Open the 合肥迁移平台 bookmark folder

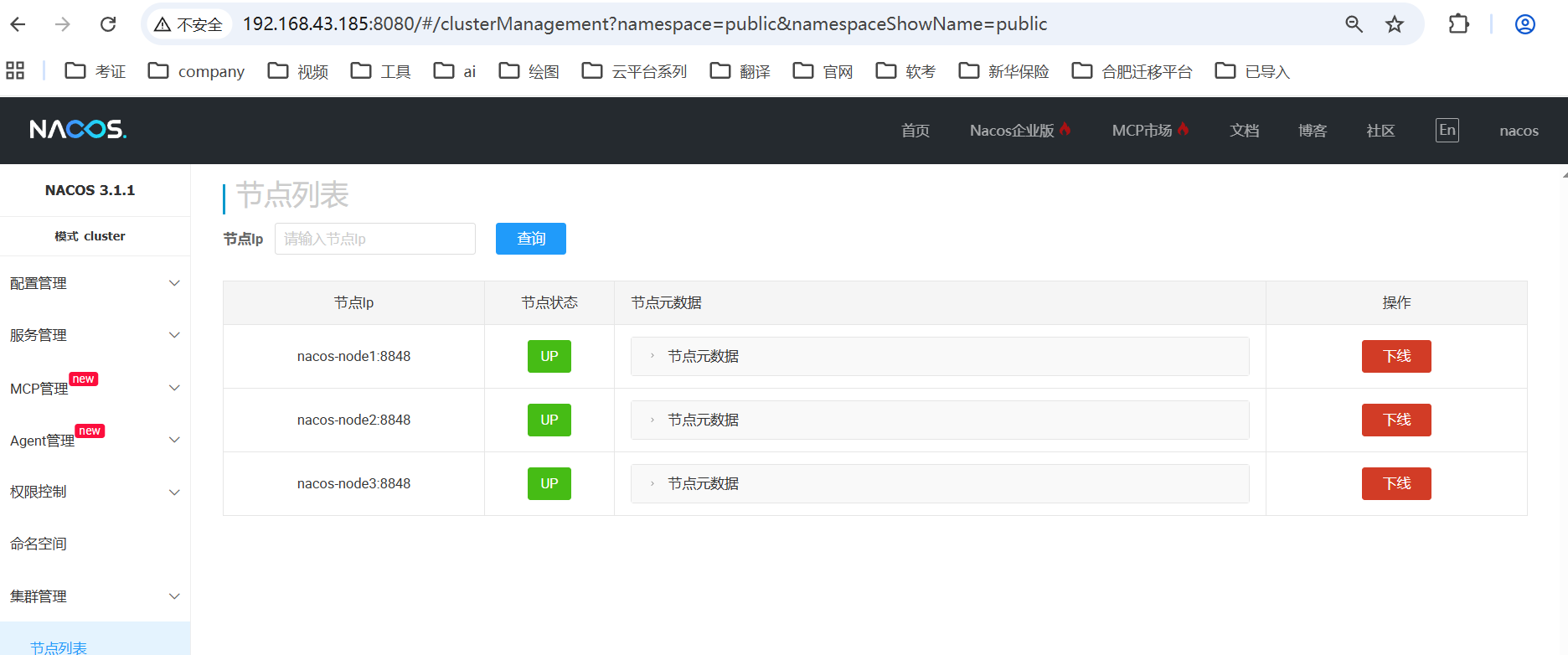[x=1132, y=71]
